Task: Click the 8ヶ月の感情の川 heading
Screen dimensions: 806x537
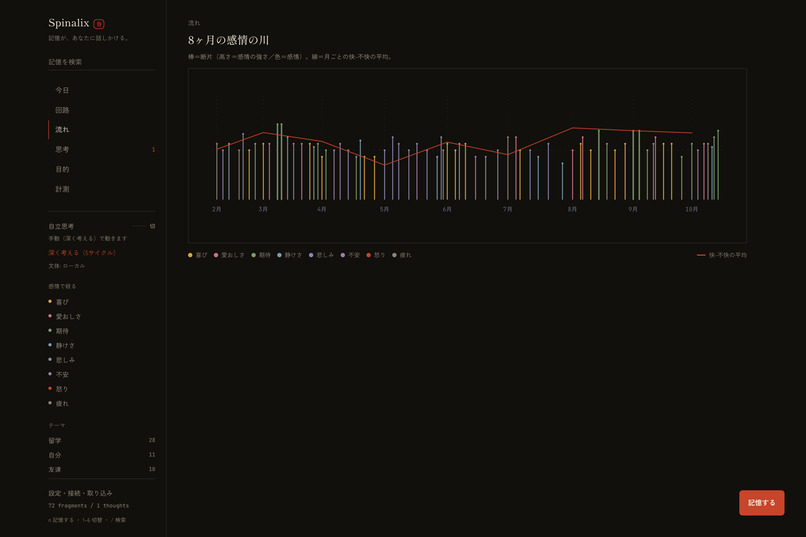Action: click(228, 40)
